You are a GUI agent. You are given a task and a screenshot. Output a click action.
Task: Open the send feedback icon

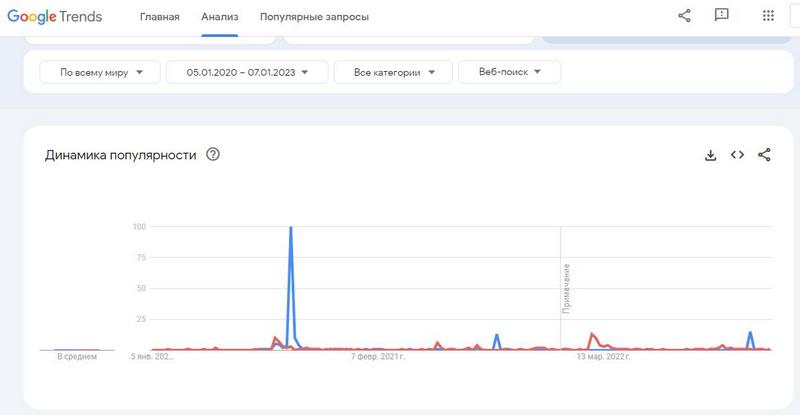click(721, 16)
